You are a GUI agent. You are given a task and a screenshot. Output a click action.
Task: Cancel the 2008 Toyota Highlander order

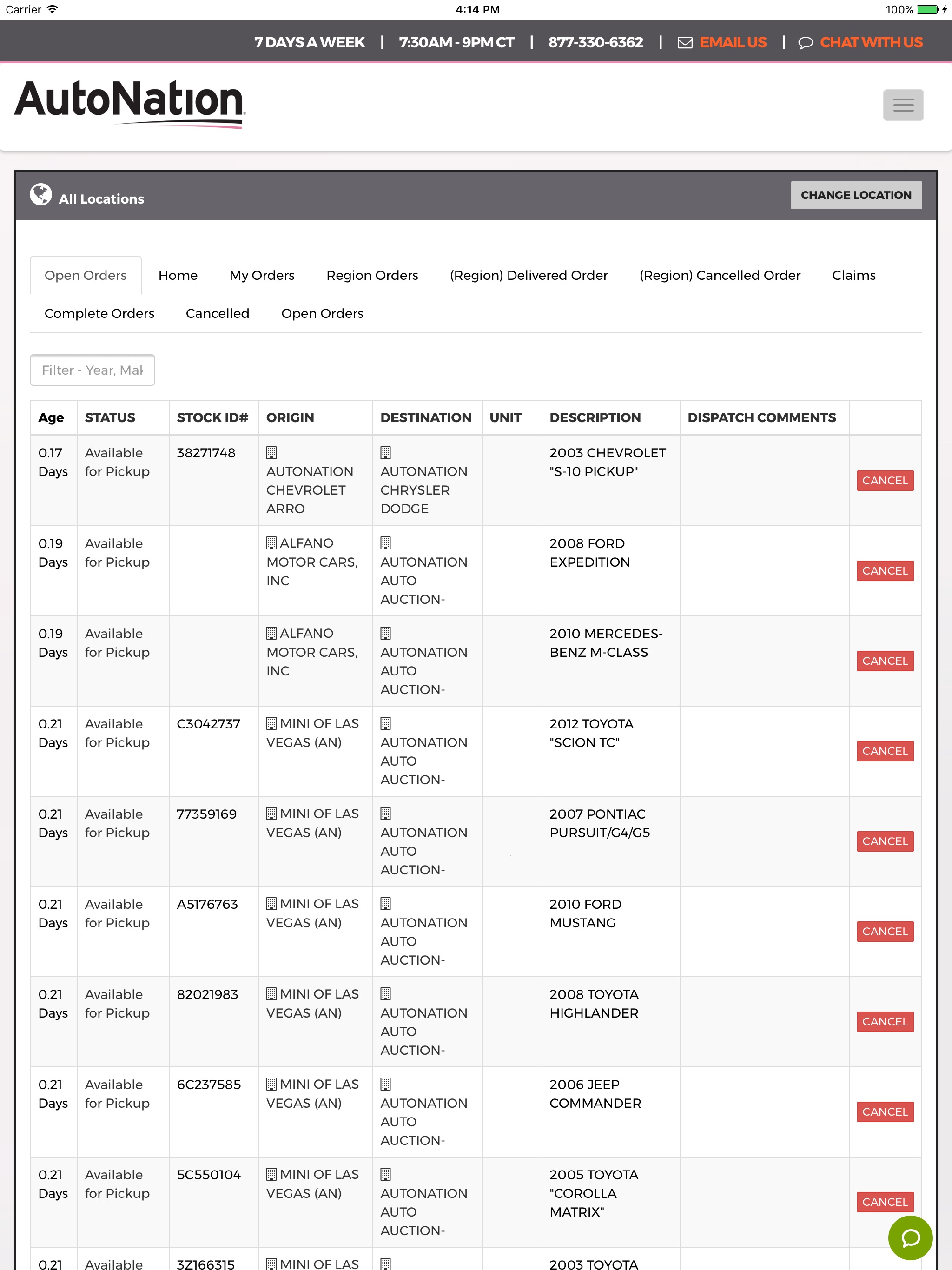pyautogui.click(x=885, y=1021)
